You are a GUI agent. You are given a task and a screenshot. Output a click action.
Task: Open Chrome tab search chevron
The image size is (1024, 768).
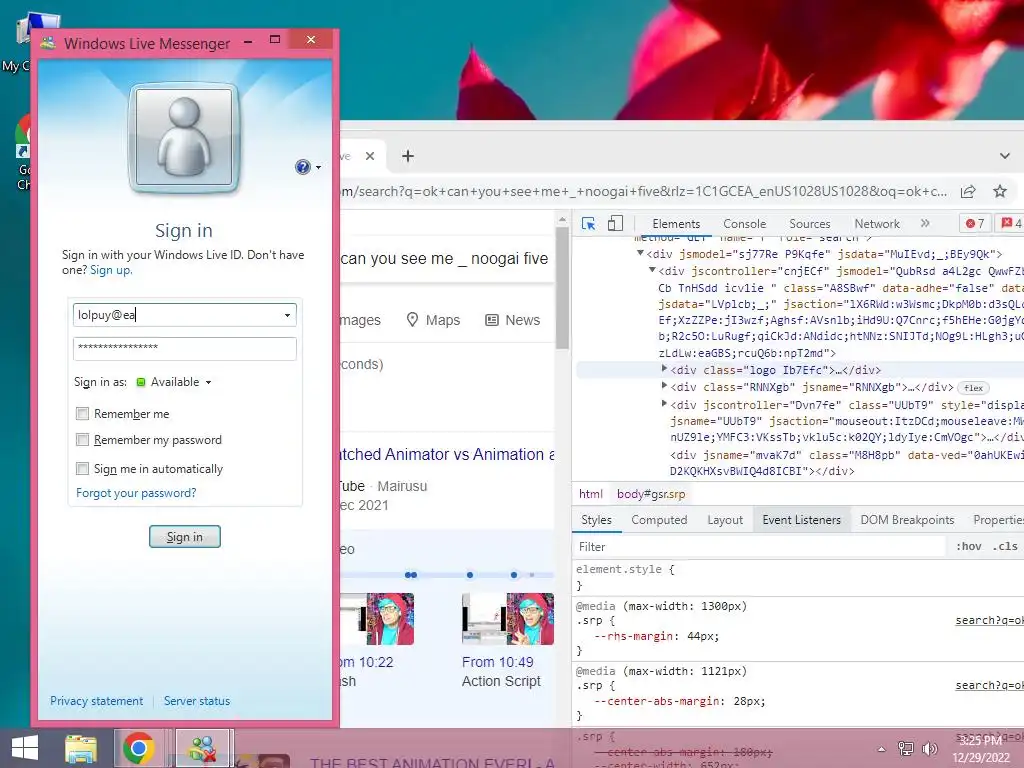[1004, 156]
